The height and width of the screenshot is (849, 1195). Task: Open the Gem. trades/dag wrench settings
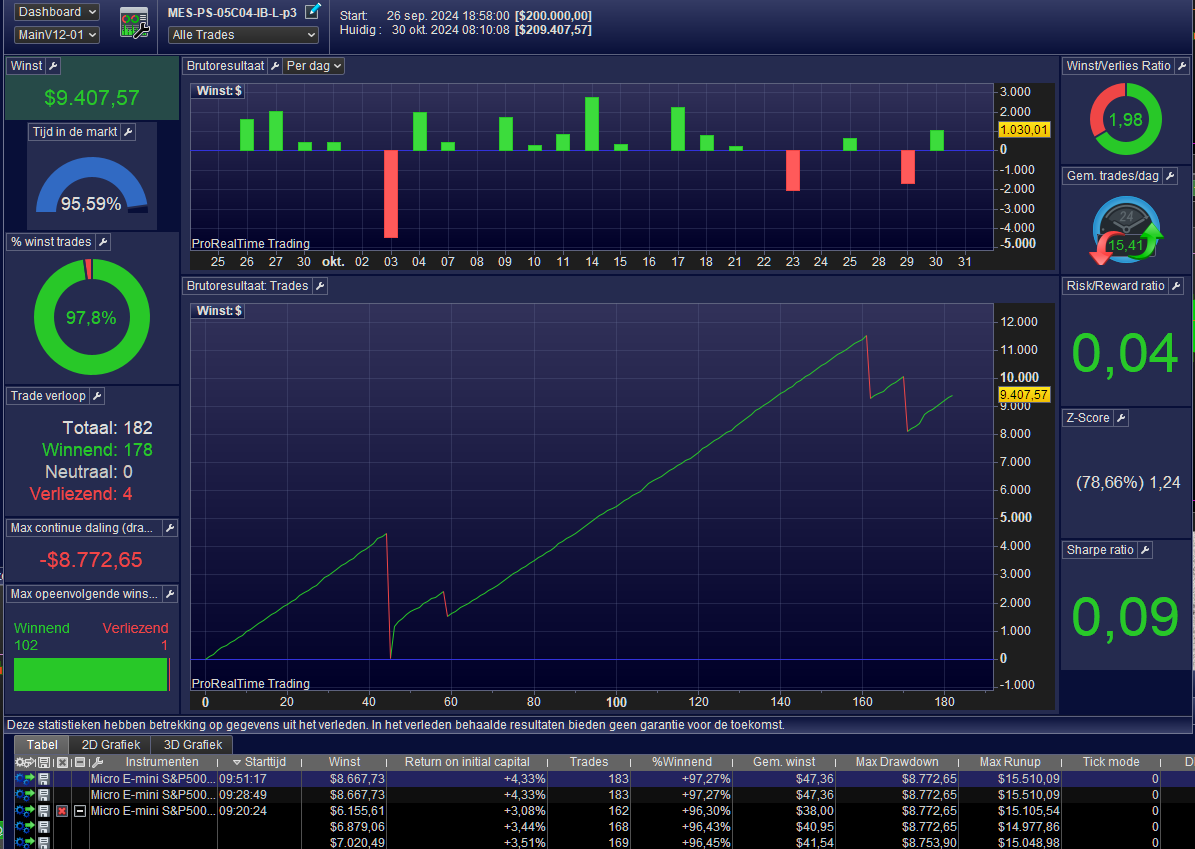[1170, 176]
